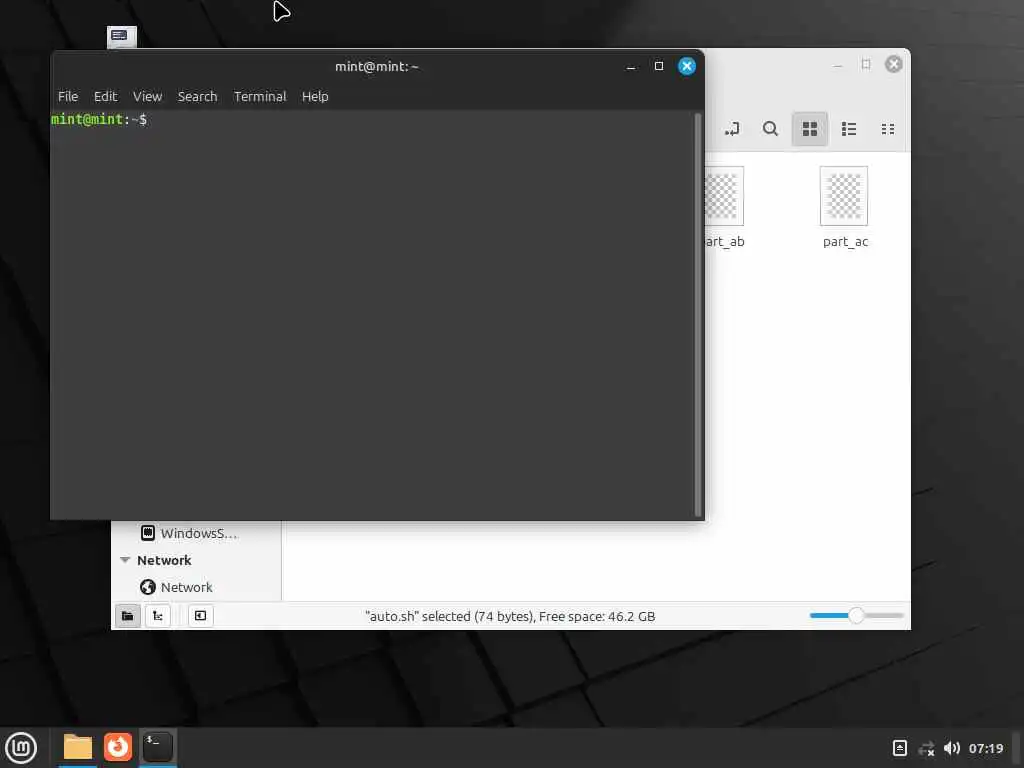Viewport: 1024px width, 768px height.
Task: Click the desktop icon above the terminal
Action: pos(121,37)
